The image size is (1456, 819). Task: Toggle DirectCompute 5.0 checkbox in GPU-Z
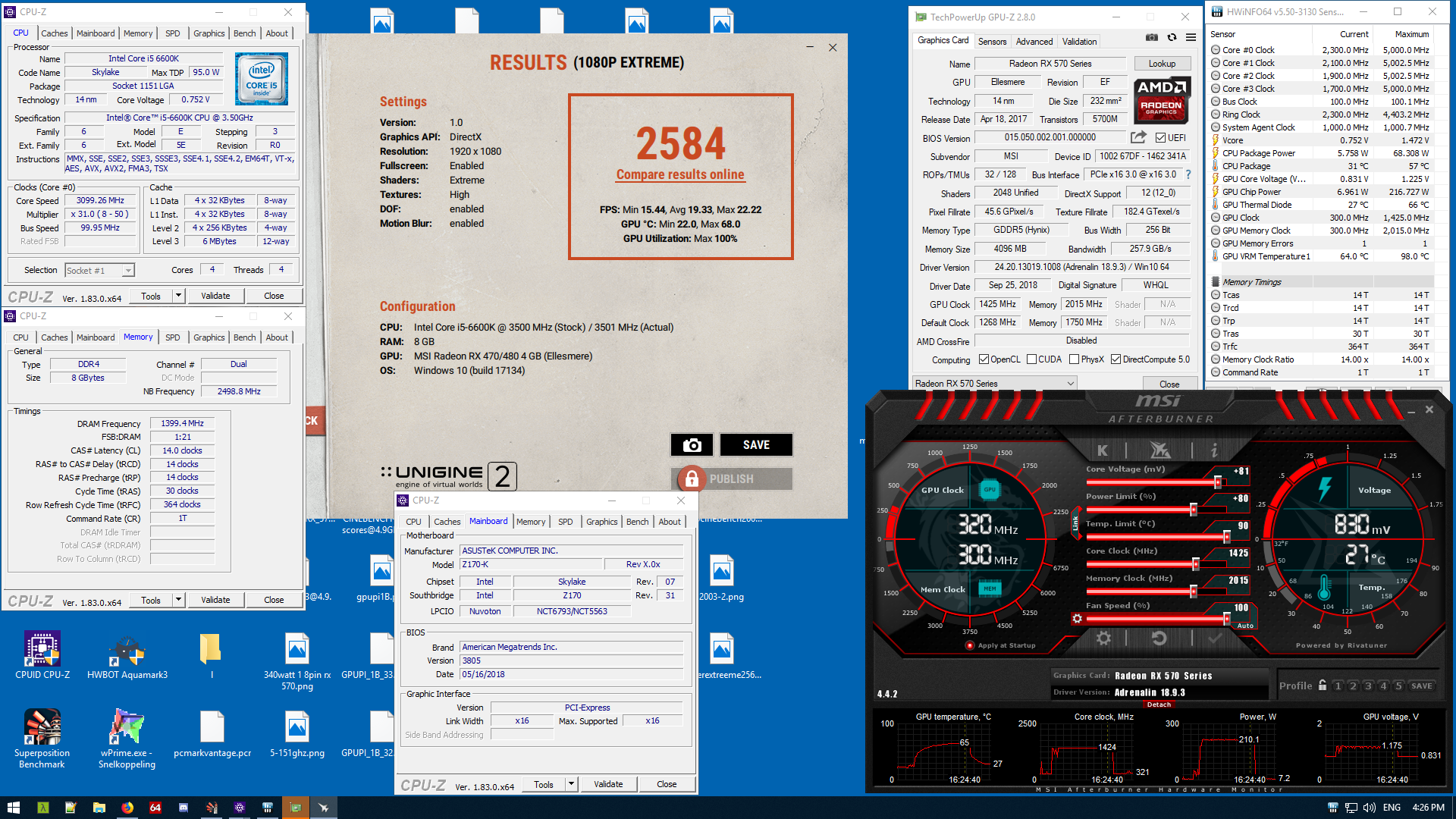(1116, 359)
